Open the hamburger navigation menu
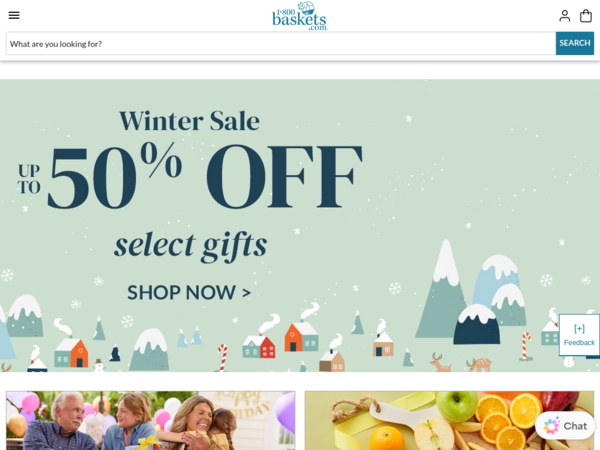The image size is (600, 450). pos(14,15)
